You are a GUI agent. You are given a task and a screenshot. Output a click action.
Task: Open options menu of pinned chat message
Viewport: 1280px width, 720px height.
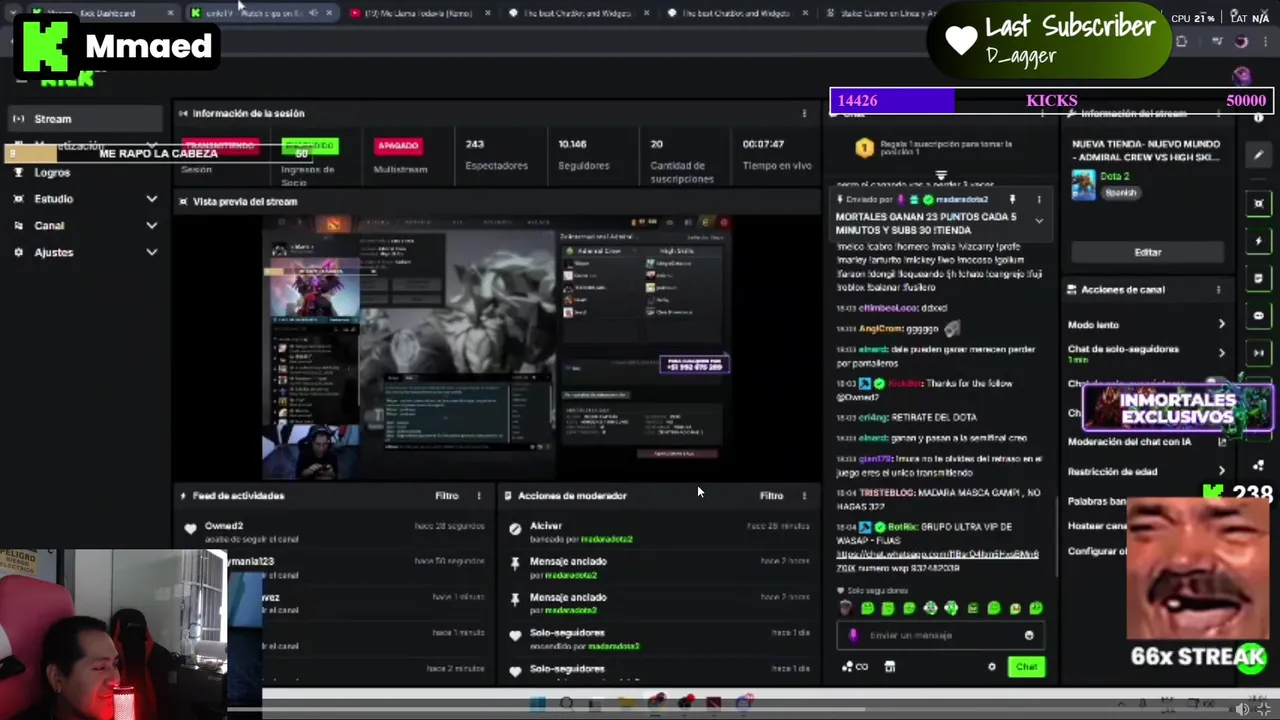coord(1039,200)
